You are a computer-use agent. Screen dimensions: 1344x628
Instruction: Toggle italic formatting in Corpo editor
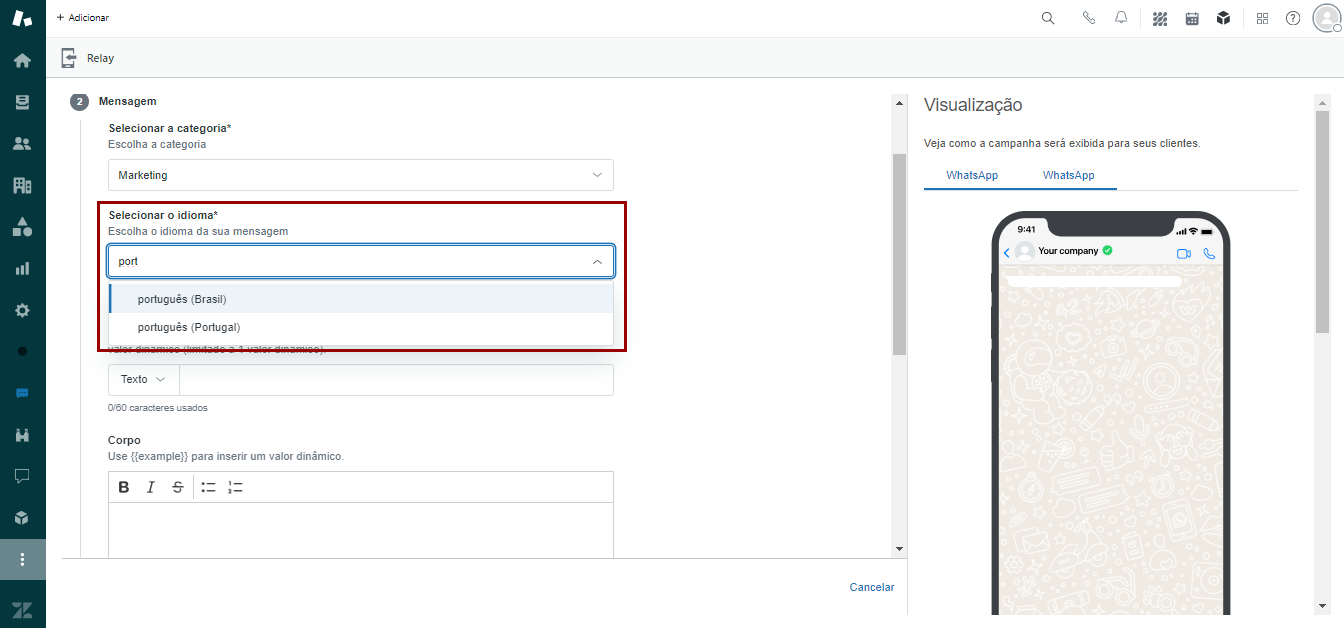[151, 487]
